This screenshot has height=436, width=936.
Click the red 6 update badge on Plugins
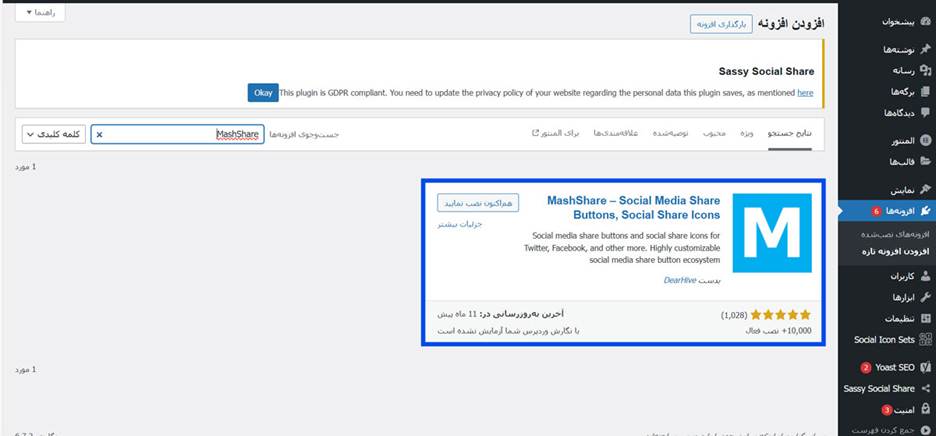click(876, 211)
